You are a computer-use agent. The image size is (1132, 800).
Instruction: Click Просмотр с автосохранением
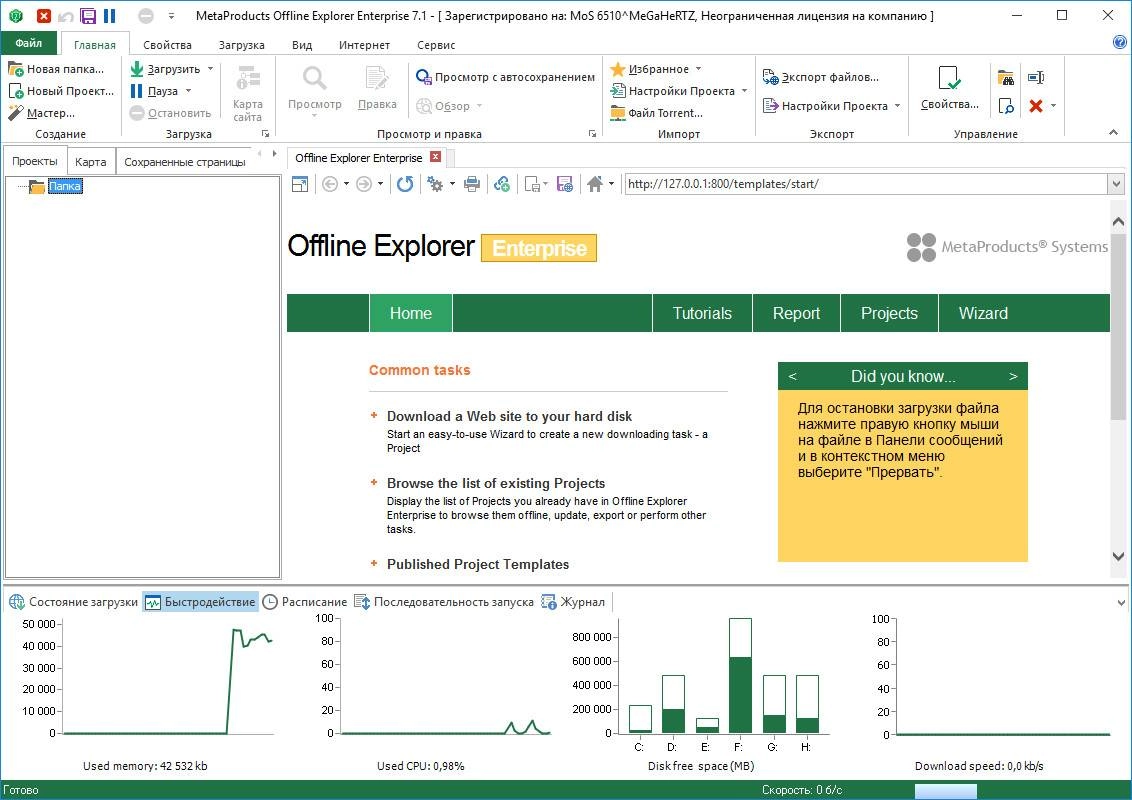click(x=505, y=77)
